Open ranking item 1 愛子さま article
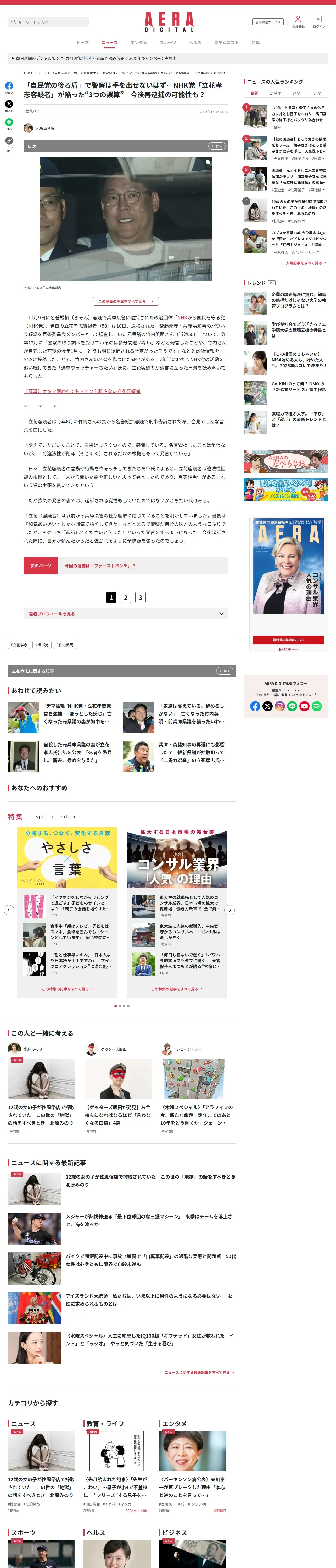The width and height of the screenshot is (336, 1568). [285, 117]
